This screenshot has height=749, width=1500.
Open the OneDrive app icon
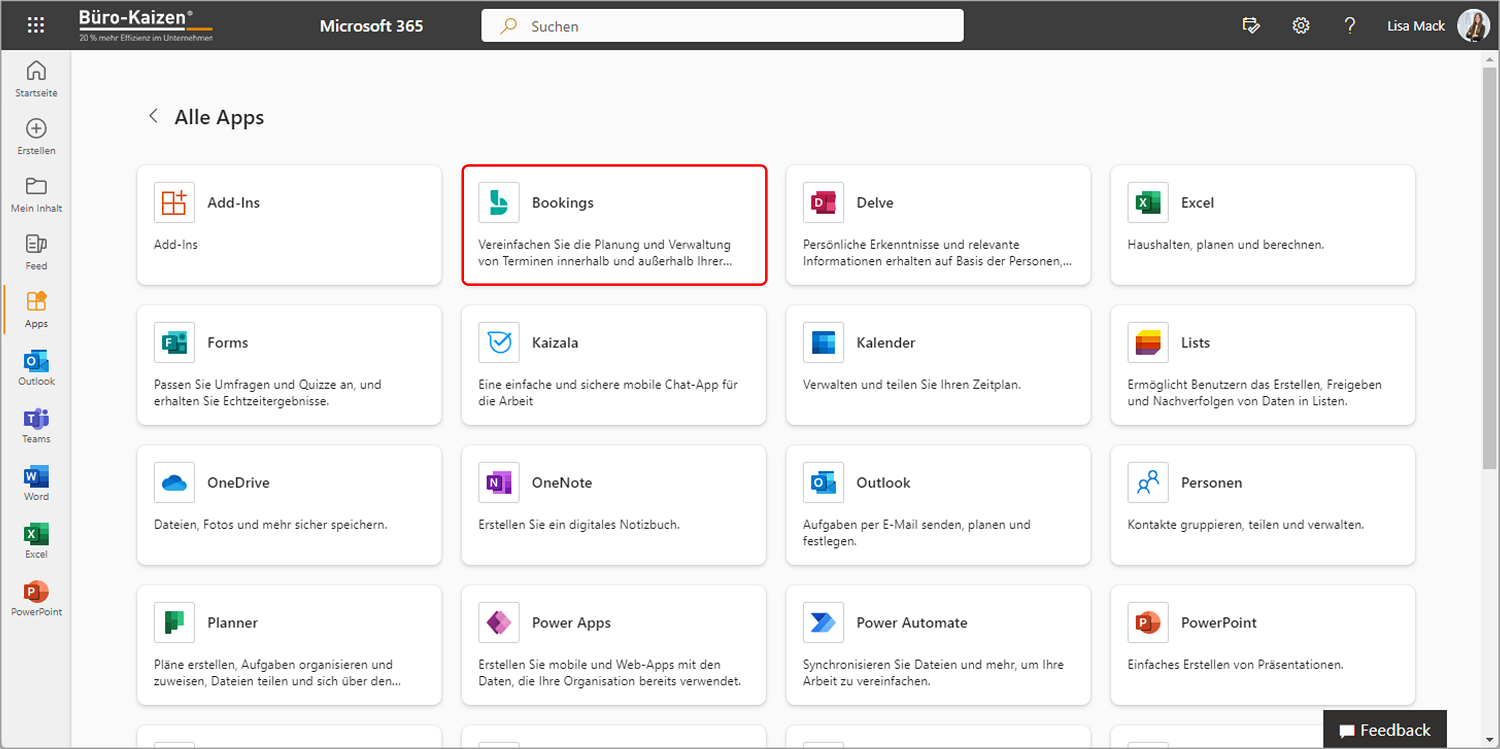tap(174, 482)
